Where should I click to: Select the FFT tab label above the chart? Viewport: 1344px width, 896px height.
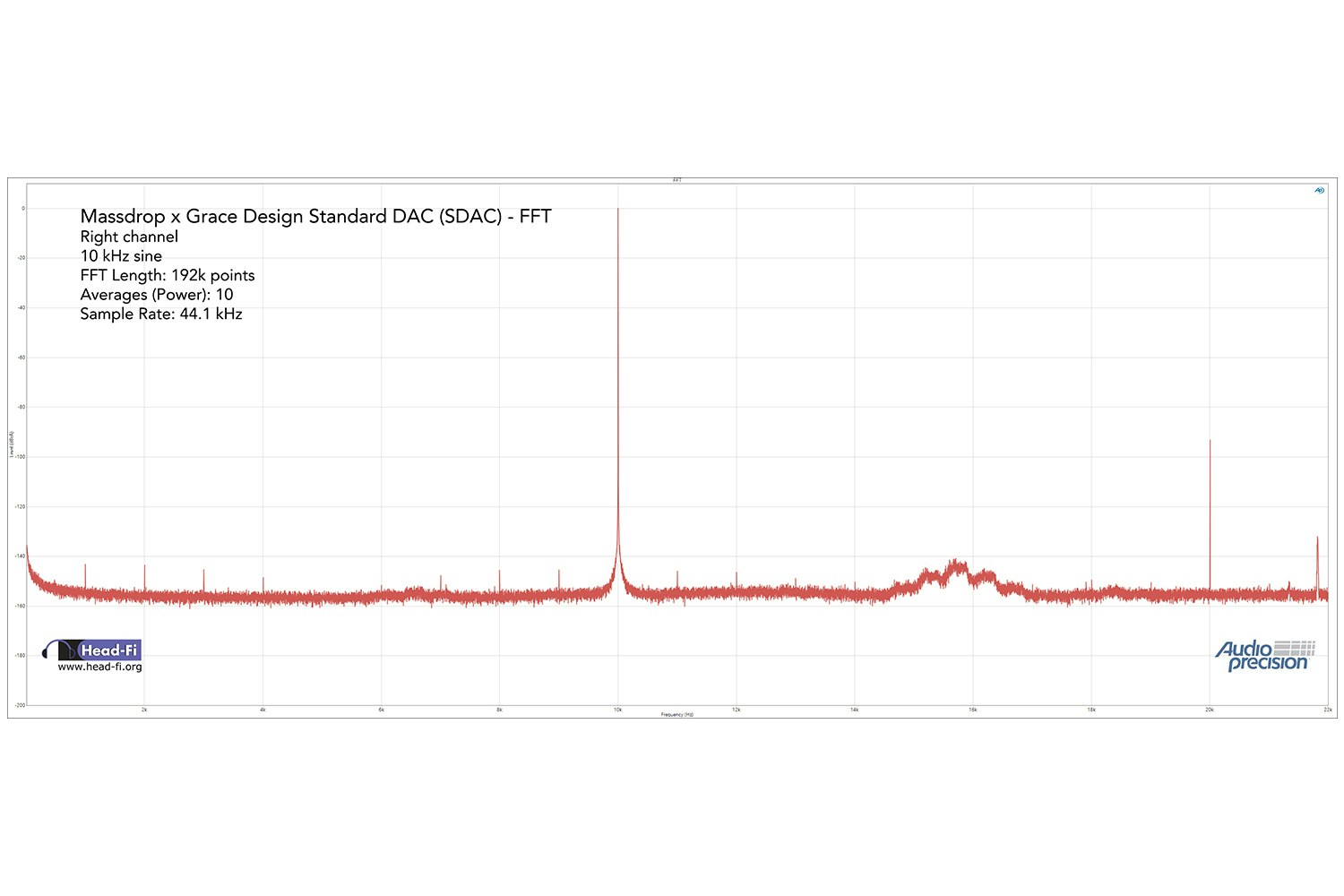click(678, 179)
